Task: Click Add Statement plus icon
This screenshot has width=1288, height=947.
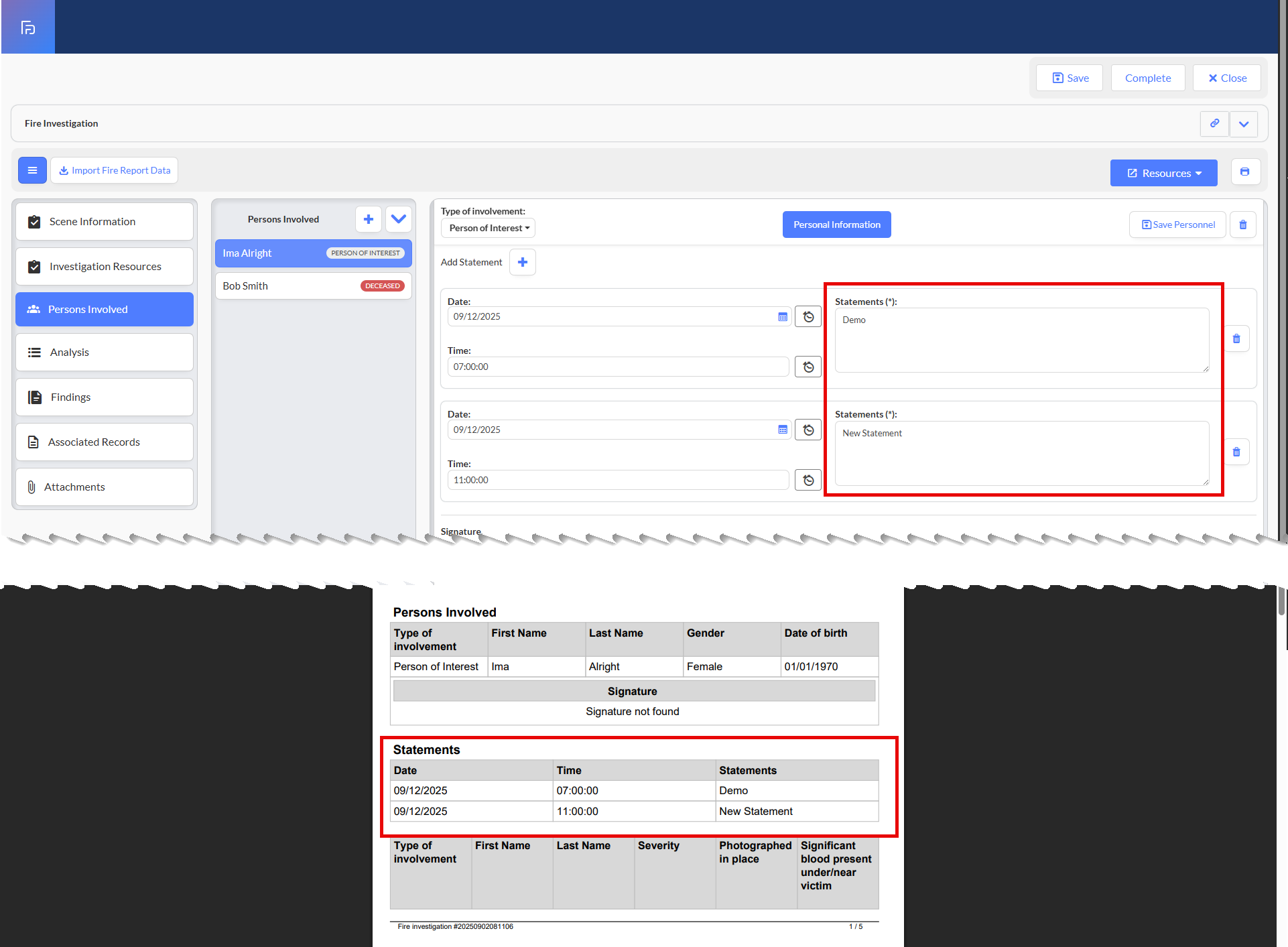Action: pyautogui.click(x=523, y=262)
